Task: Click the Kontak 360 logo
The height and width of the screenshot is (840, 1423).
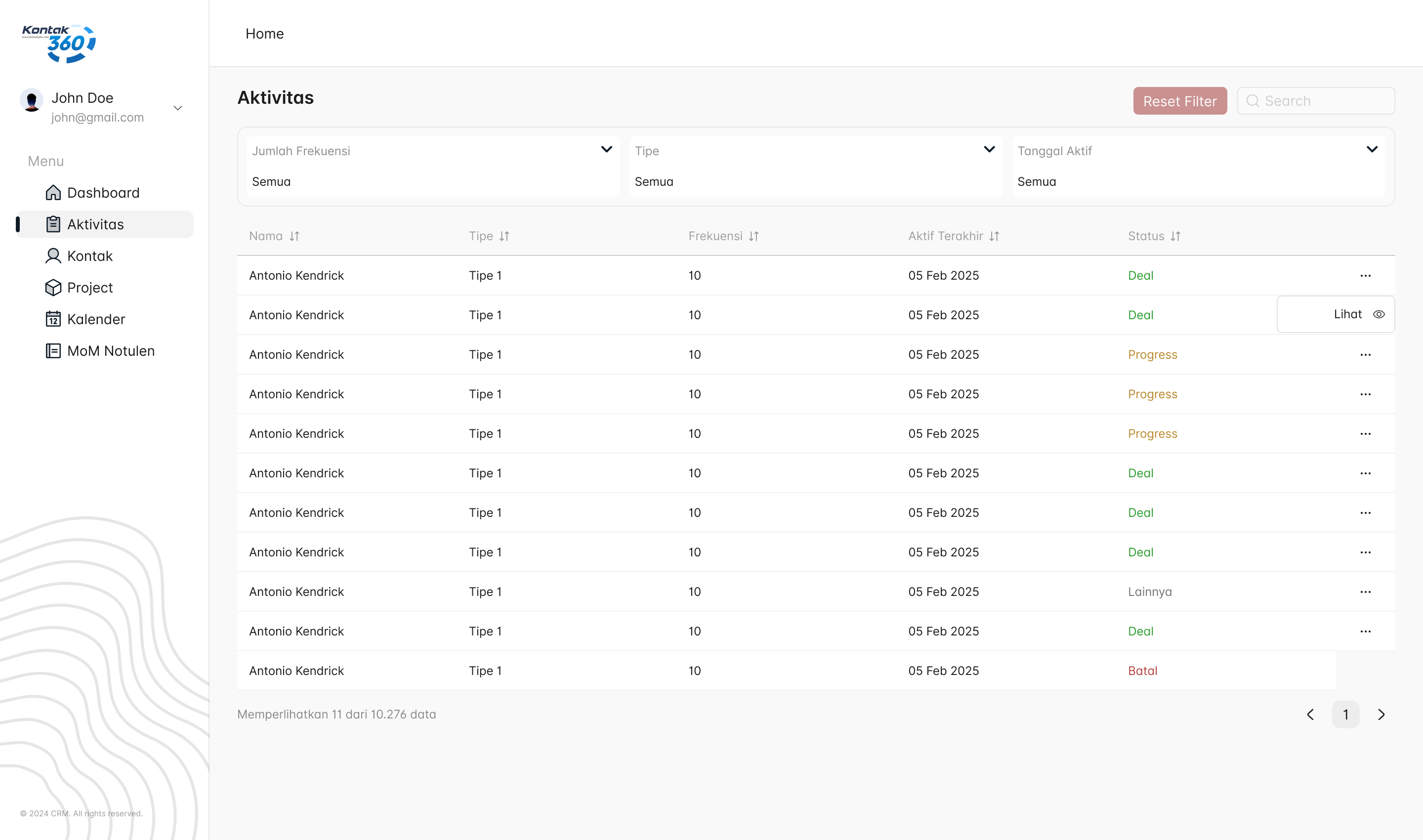Action: coord(59,43)
